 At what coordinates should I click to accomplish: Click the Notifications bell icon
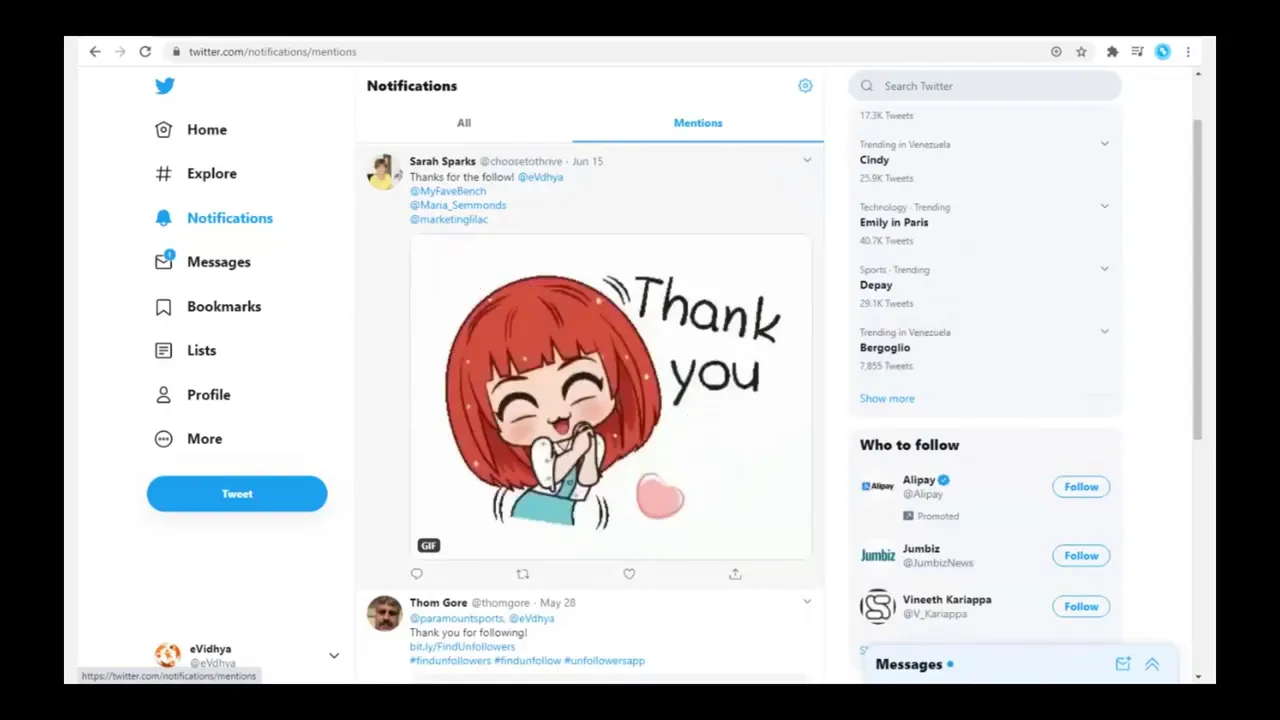[x=164, y=218]
